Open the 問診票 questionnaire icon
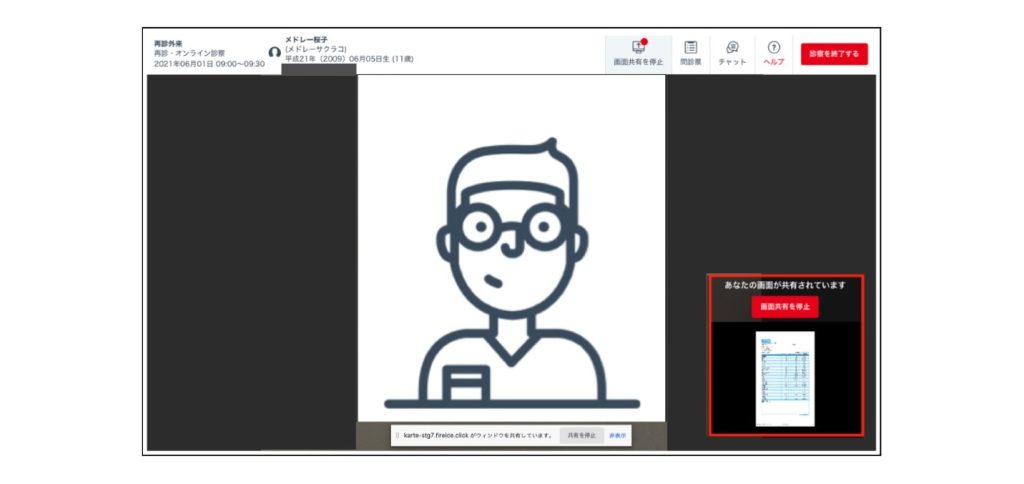The width and height of the screenshot is (1024, 484). 690,47
